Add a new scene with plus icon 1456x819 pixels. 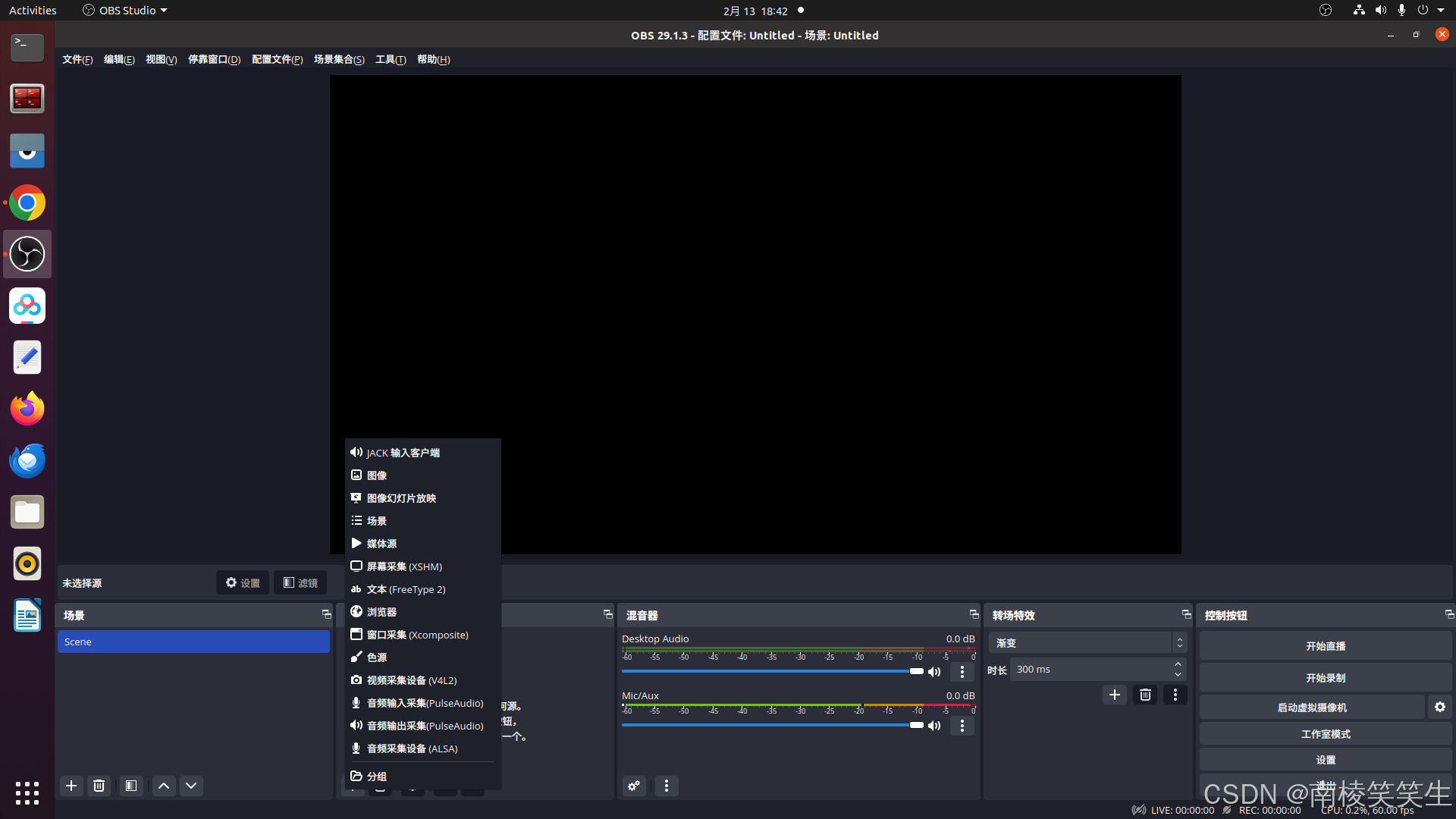pyautogui.click(x=71, y=786)
